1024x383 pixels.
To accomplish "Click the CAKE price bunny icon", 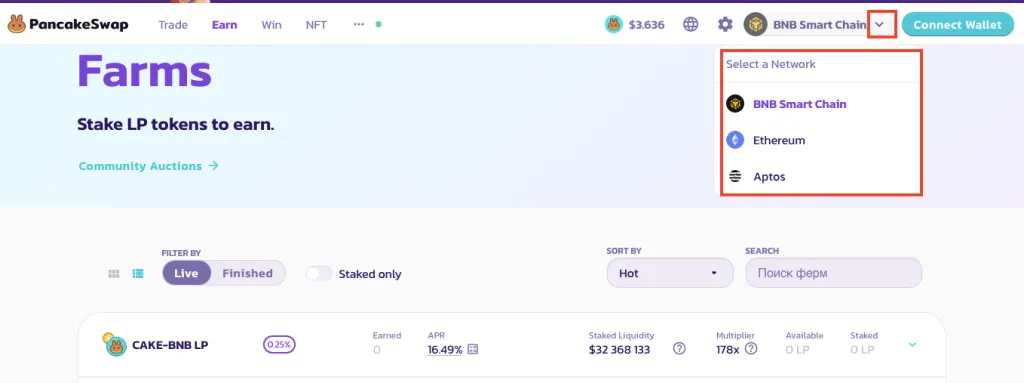I will [x=613, y=25].
